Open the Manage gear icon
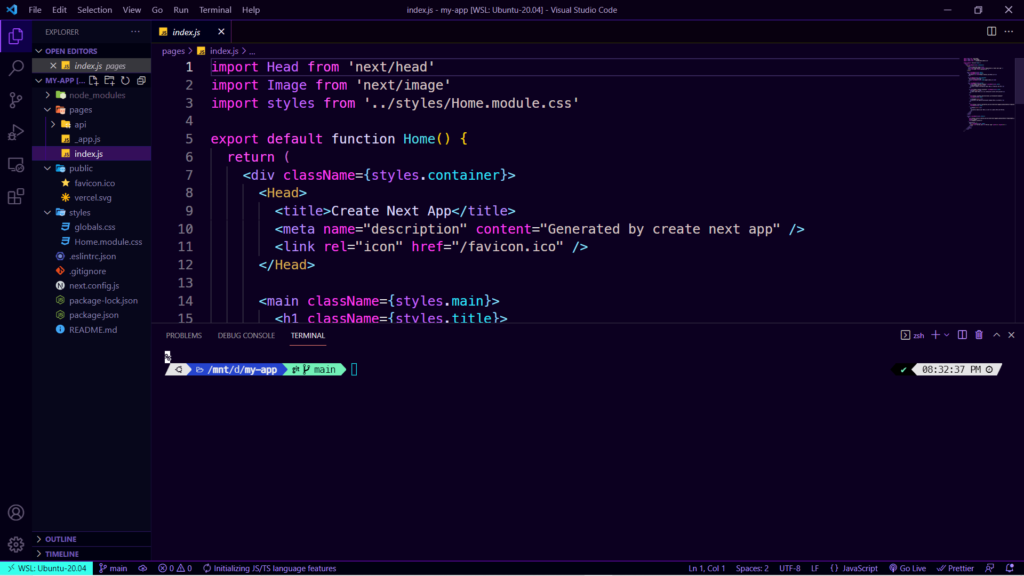Image resolution: width=1024 pixels, height=576 pixels. coord(16,545)
